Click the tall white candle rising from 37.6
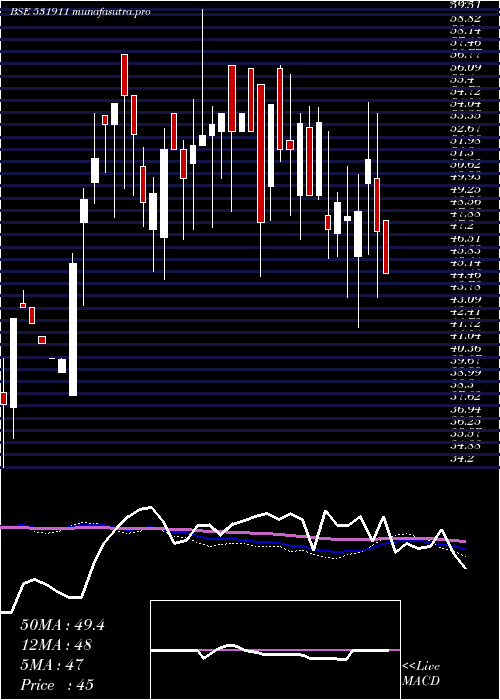This screenshot has height=700, width=500. pos(73,329)
